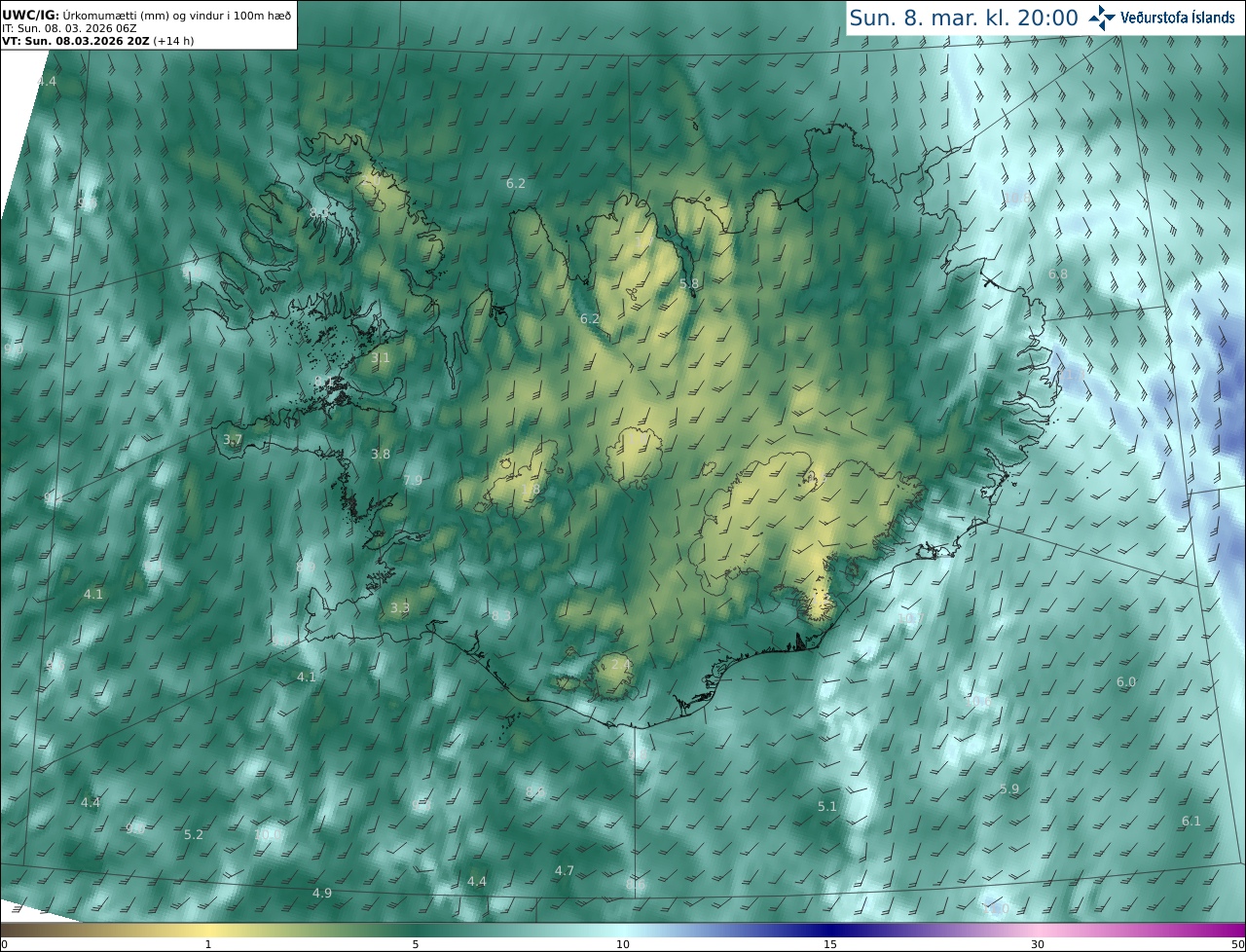Screen dimensions: 1246x952
Task: Click the 4.7 value on the map
Action: point(565,871)
